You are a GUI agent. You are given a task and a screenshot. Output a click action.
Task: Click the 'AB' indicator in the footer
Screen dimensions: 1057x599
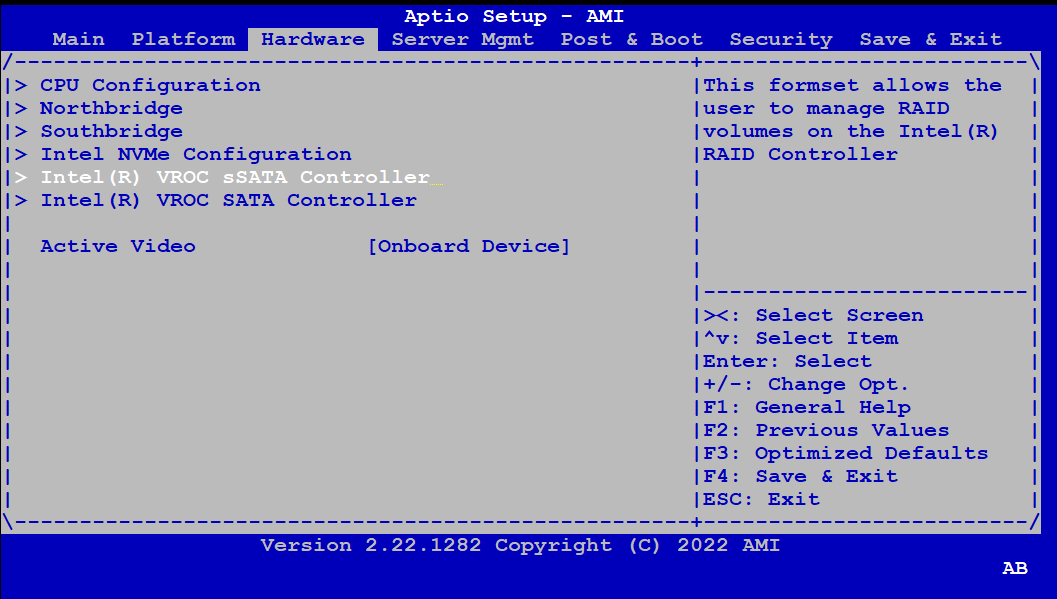[x=1015, y=568]
